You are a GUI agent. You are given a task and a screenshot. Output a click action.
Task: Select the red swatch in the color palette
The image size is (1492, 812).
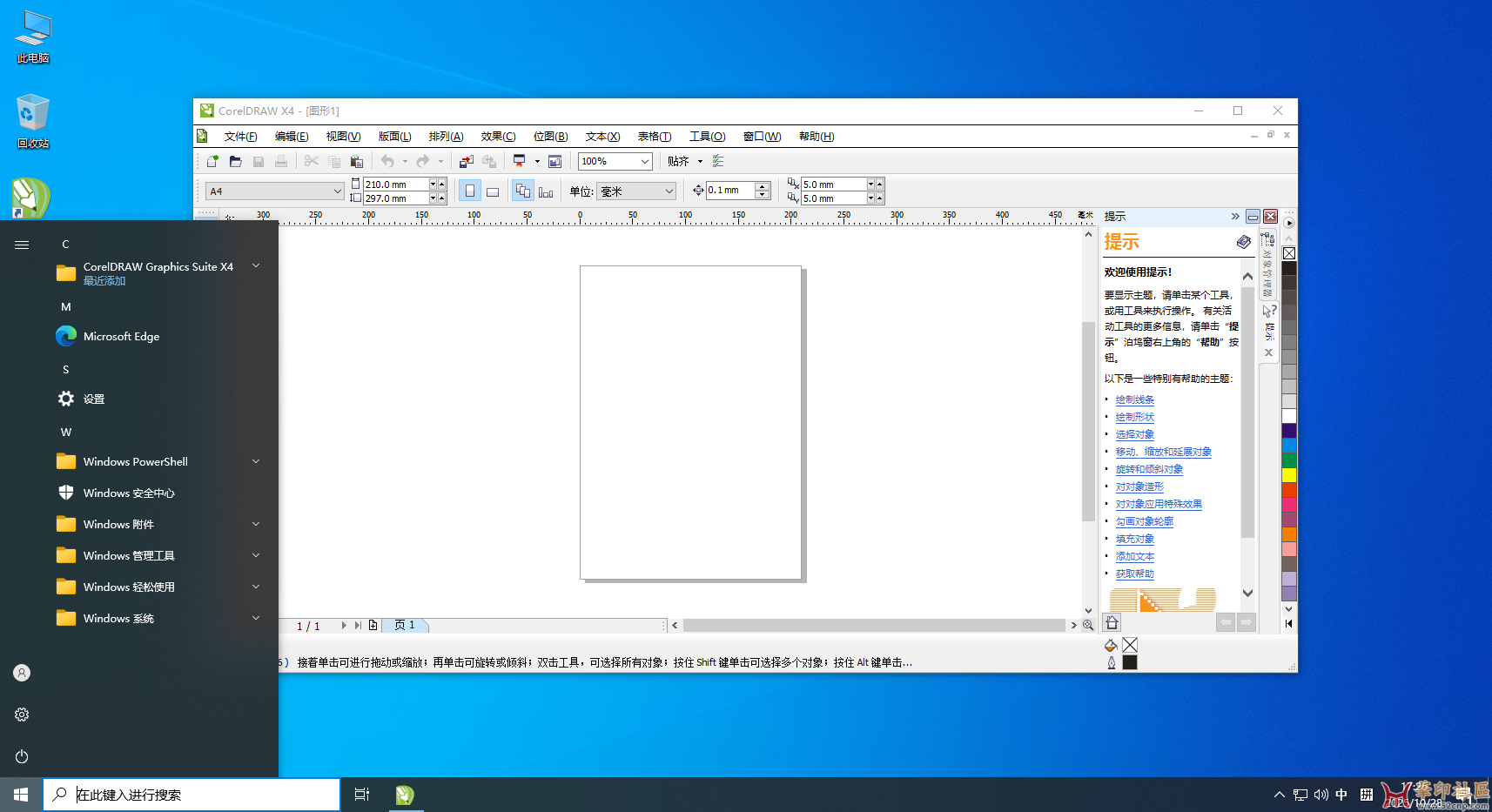tap(1289, 489)
